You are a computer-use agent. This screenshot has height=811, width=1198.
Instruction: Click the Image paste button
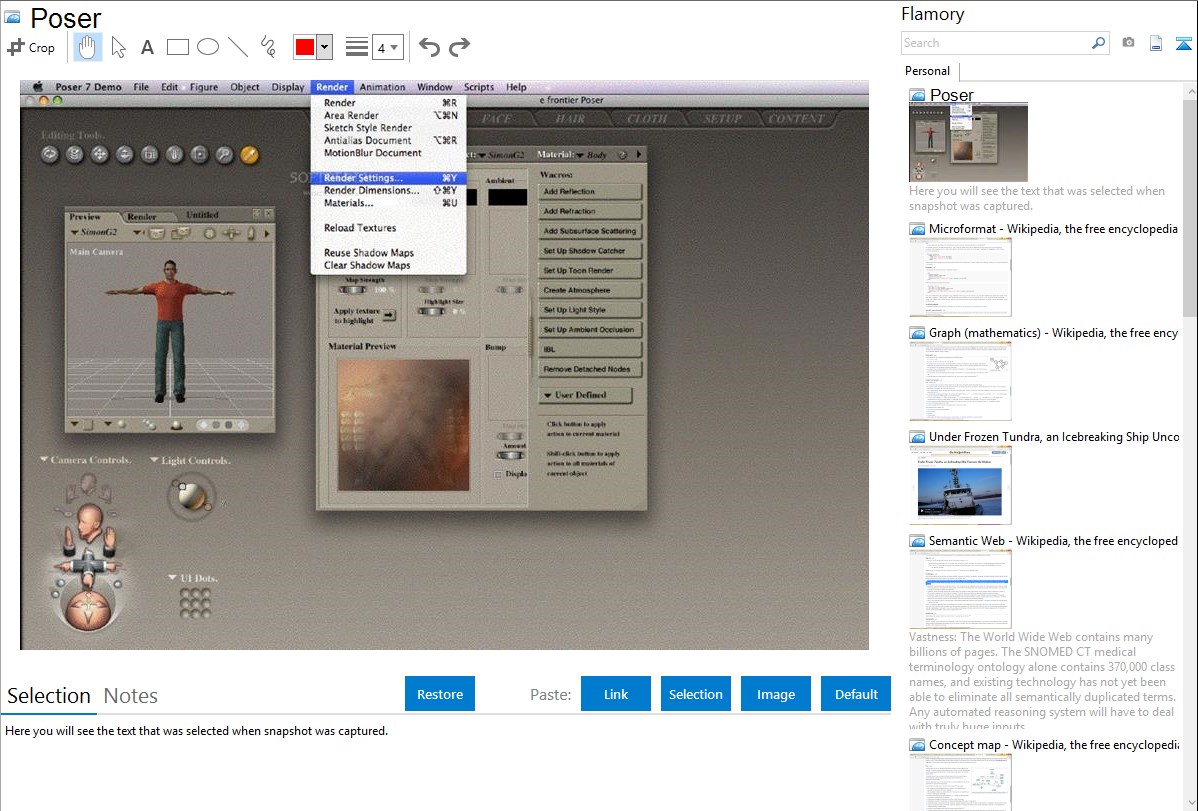click(775, 694)
